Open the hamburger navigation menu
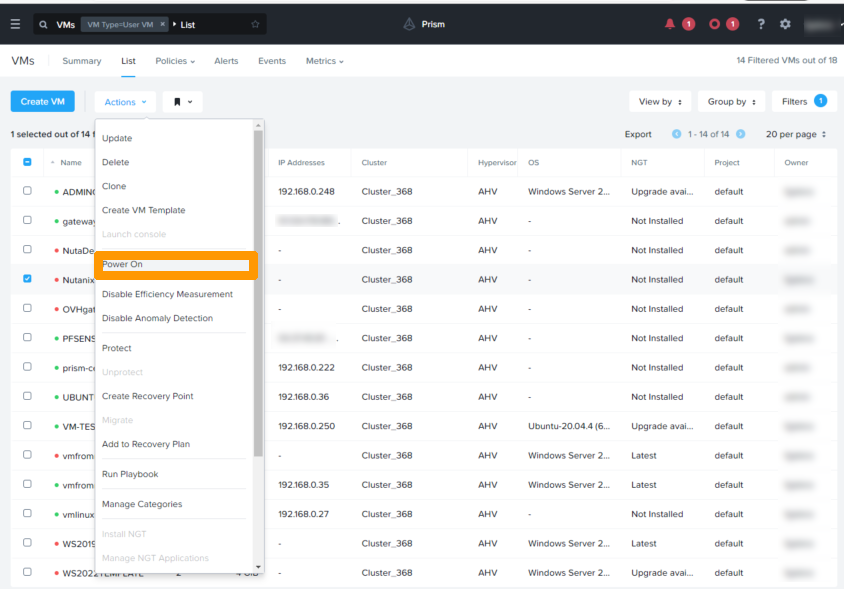Image resolution: width=844 pixels, height=589 pixels. [15, 24]
